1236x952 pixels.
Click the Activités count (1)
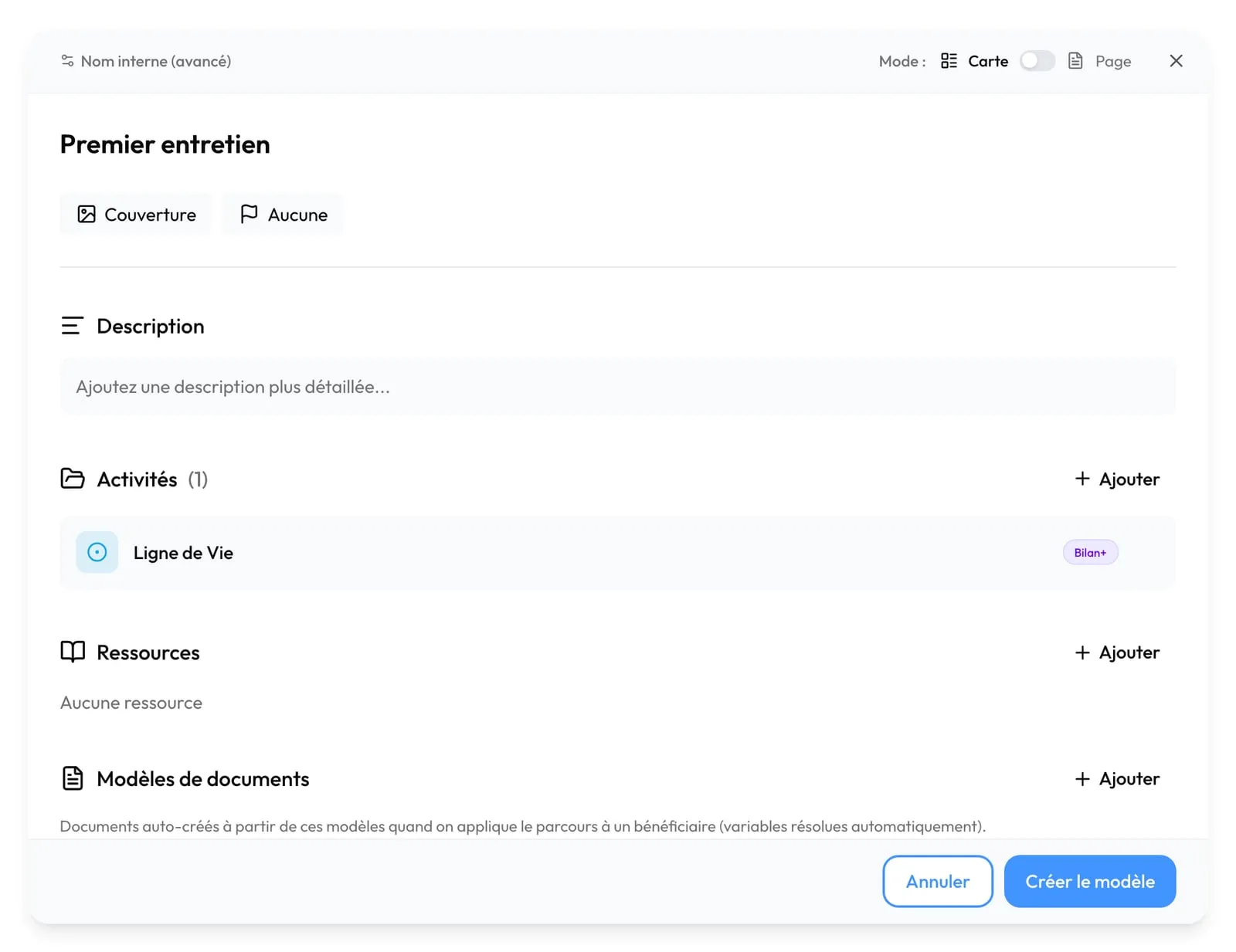[198, 479]
